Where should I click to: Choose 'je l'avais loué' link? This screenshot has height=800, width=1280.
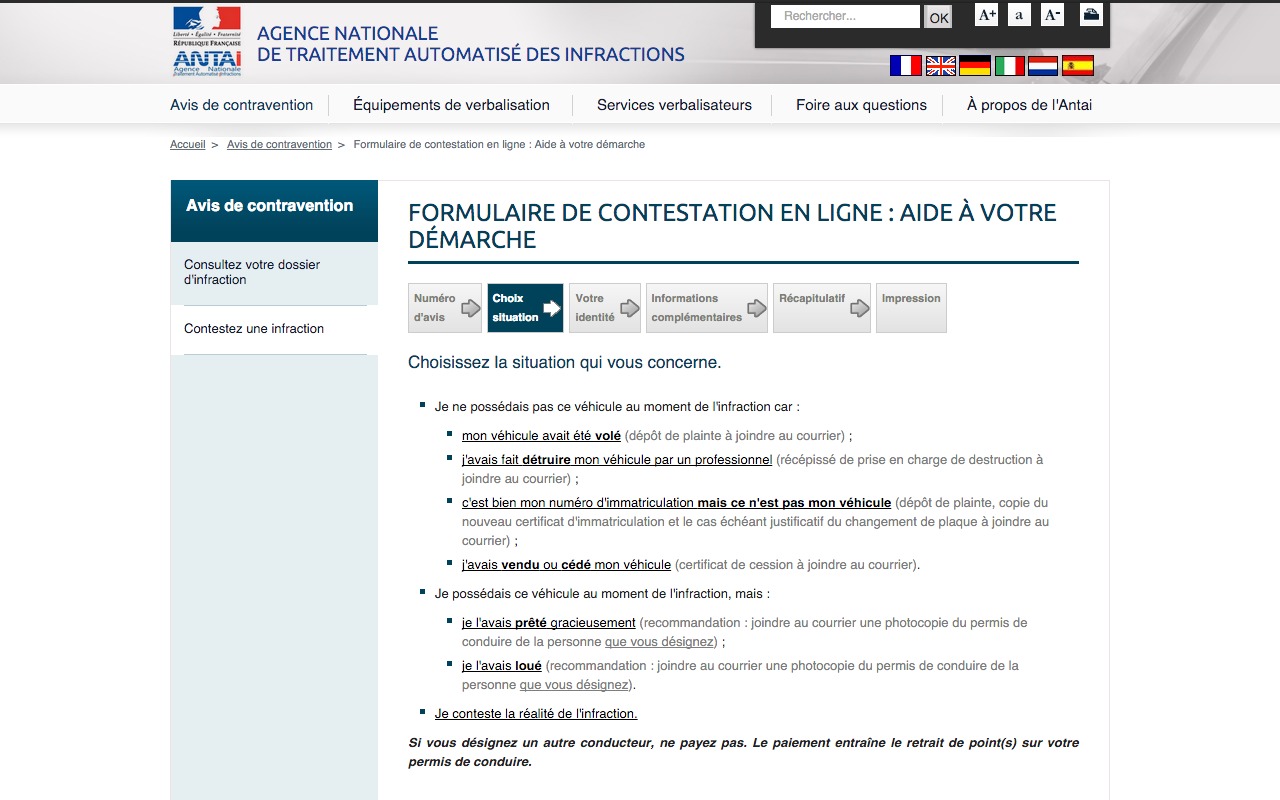pos(501,666)
